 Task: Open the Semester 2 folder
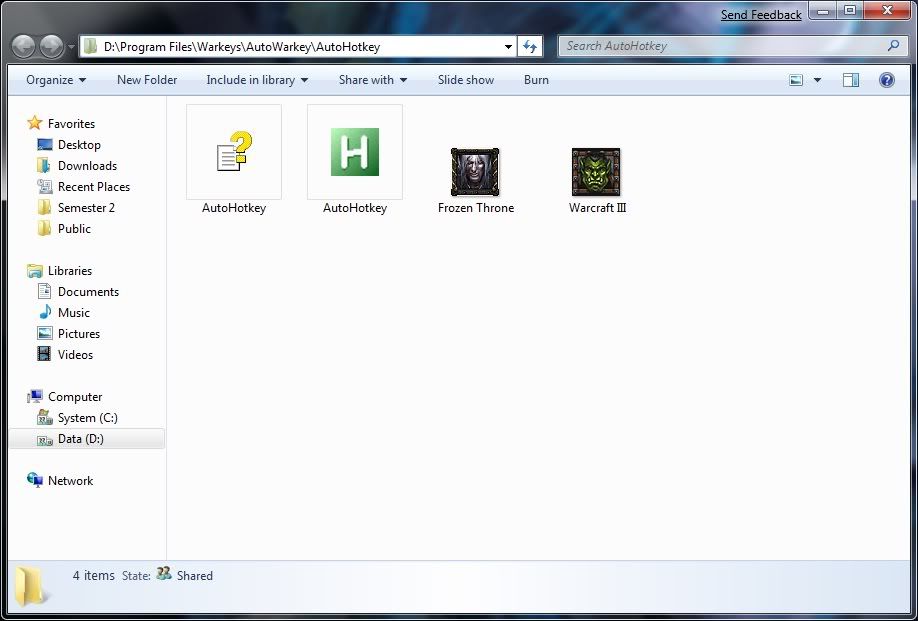pos(86,208)
